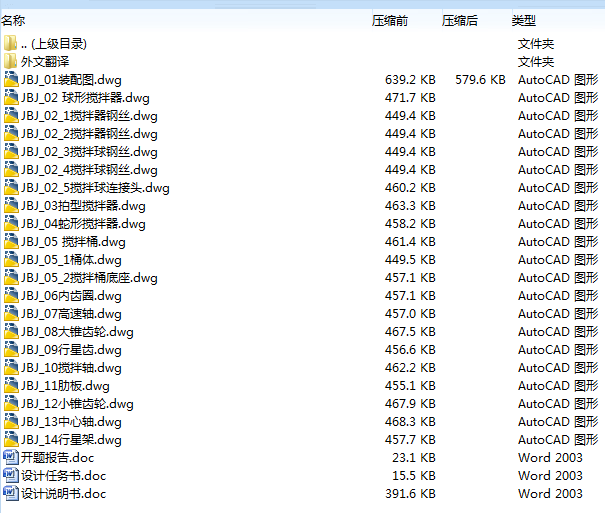Click the 设计说明书.doc Word icon
Image resolution: width=605 pixels, height=513 pixels.
(x=11, y=494)
